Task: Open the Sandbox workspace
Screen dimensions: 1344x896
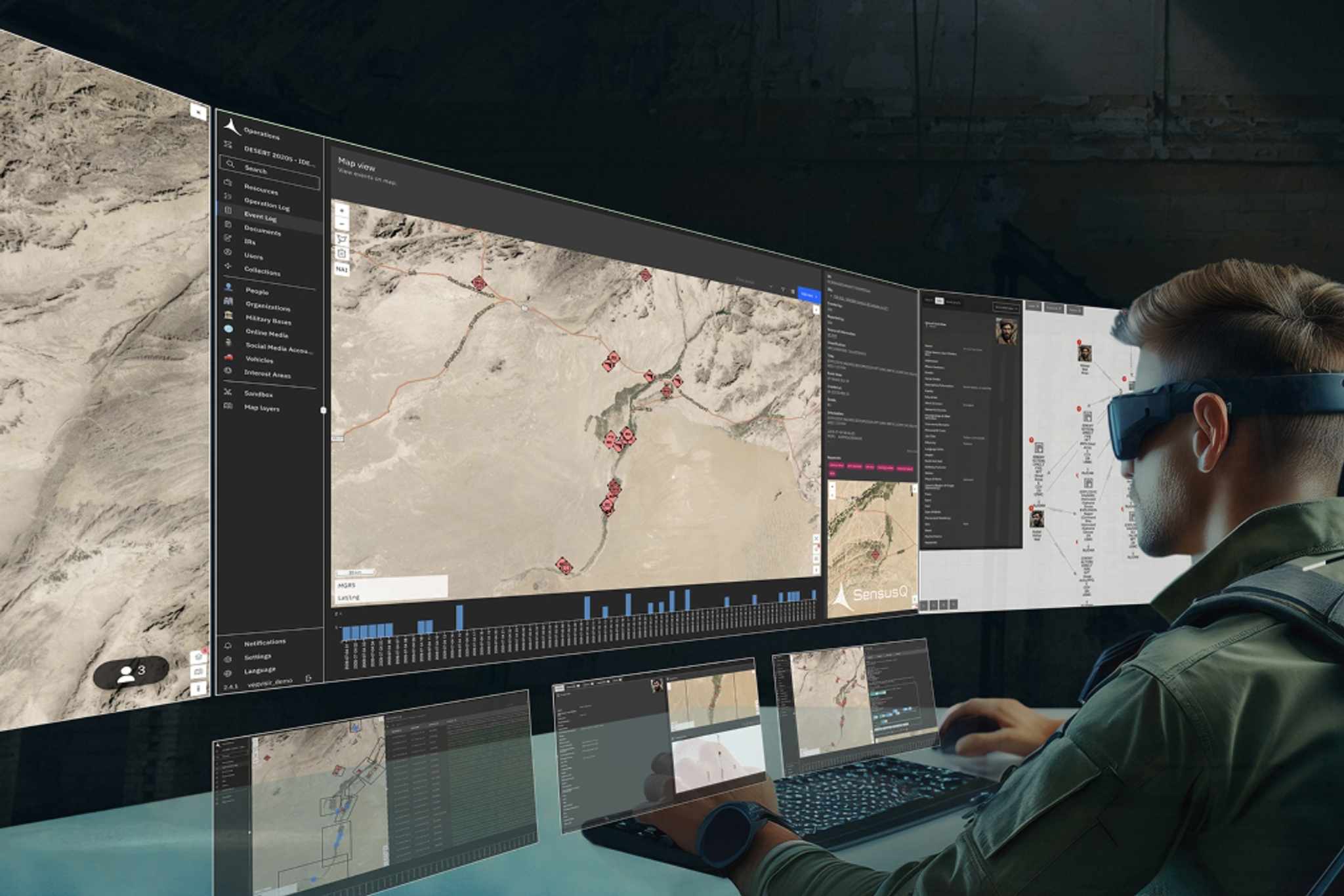Action: coord(258,394)
